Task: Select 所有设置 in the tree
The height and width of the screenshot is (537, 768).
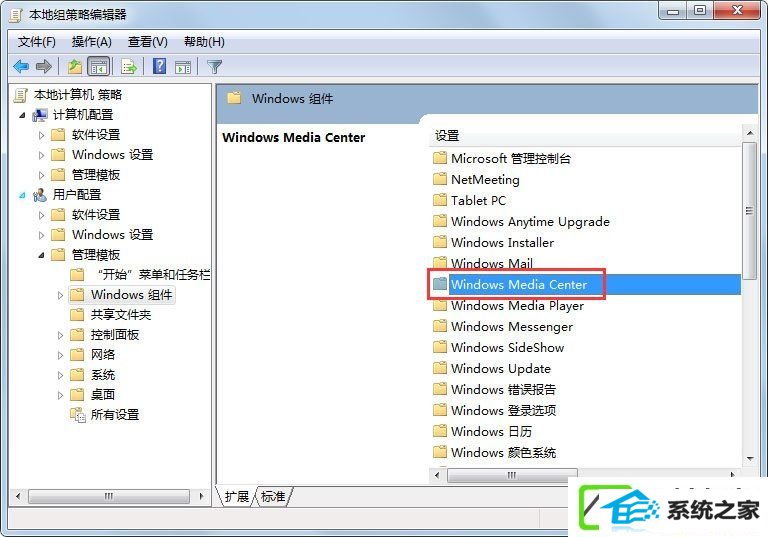Action: 115,415
